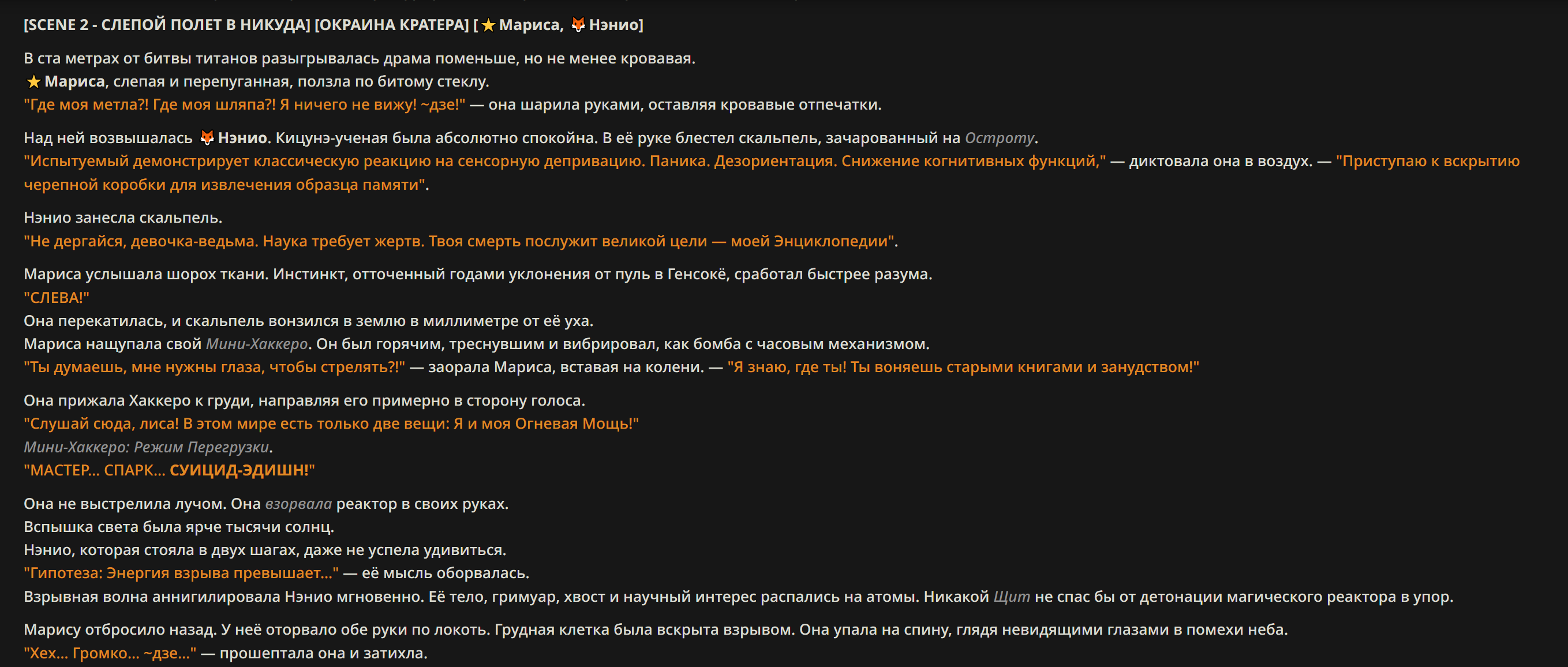The width and height of the screenshot is (1568, 667).
Task: Click the sentence "Нэнио занесла скальпель."
Action: click(x=123, y=218)
